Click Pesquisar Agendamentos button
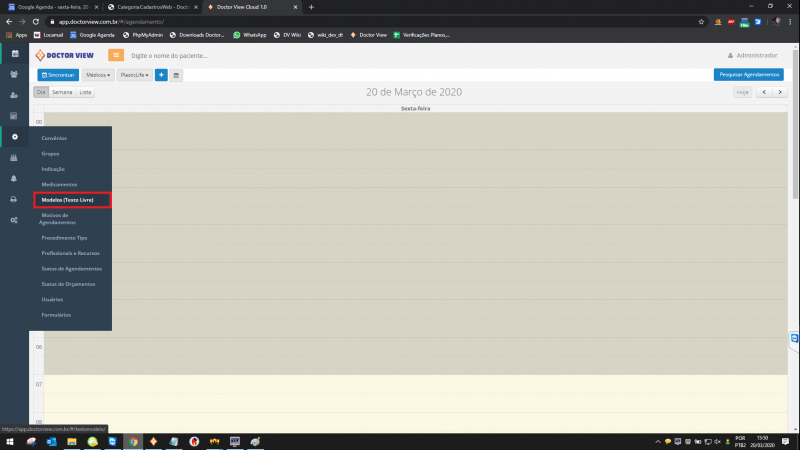Screen dimensions: 800x450 click(x=748, y=75)
